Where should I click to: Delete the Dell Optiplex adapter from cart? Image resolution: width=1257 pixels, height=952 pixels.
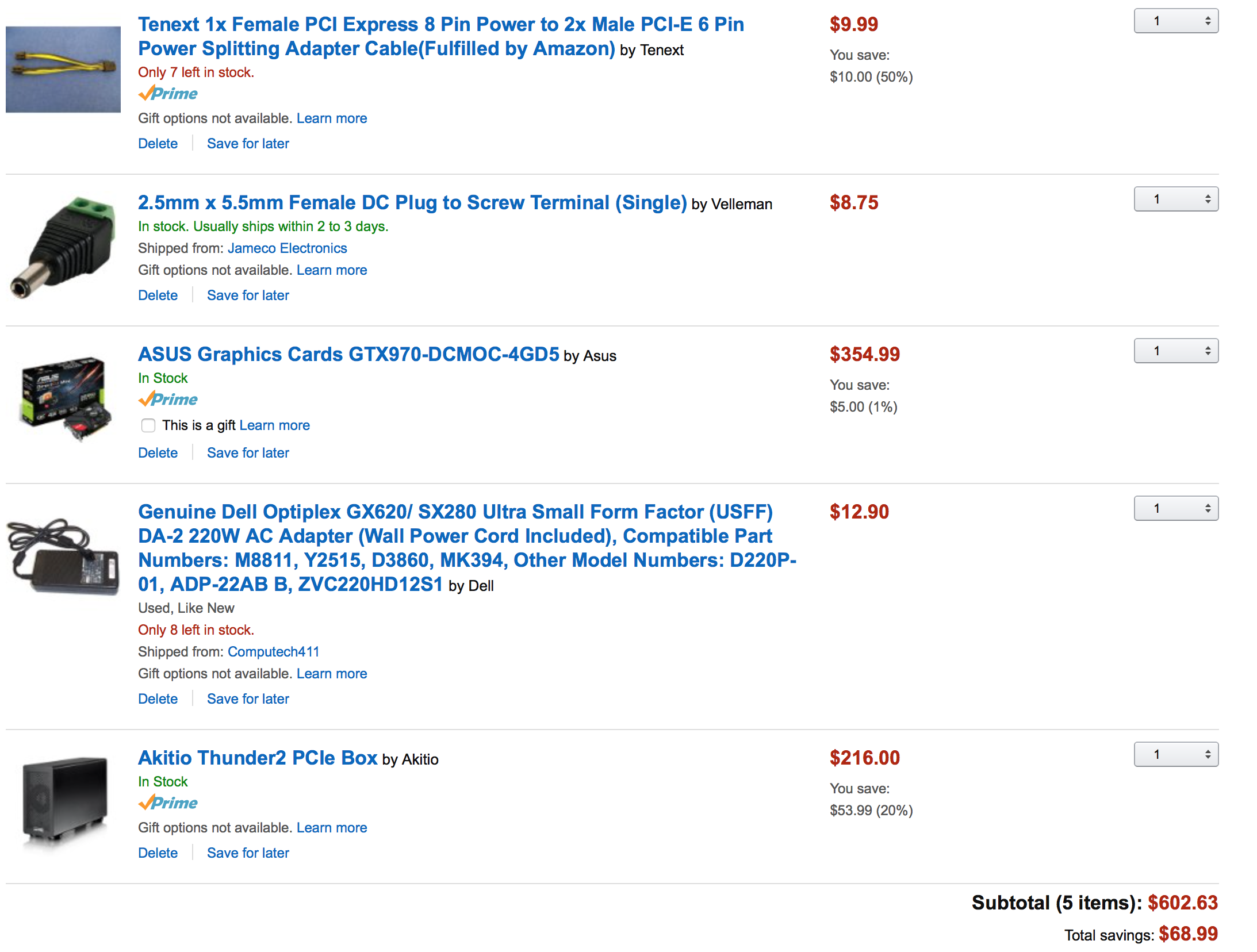point(158,699)
